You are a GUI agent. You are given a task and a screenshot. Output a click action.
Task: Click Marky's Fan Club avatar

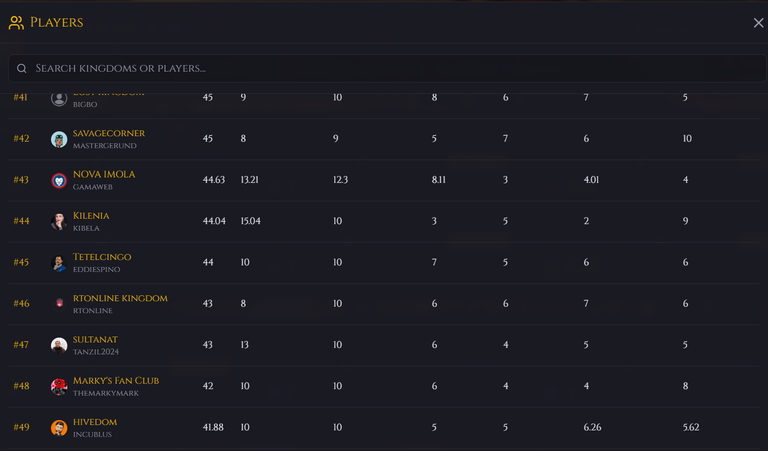tap(59, 387)
